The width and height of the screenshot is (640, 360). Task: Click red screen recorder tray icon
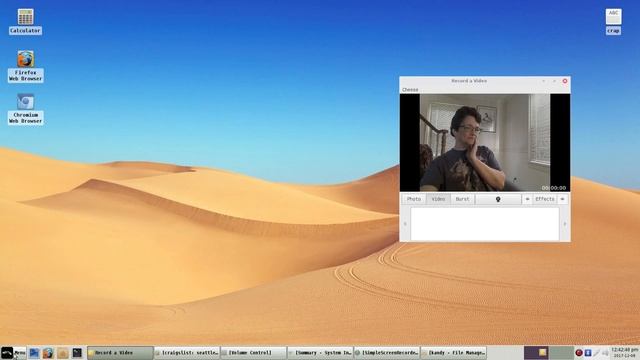[579, 353]
